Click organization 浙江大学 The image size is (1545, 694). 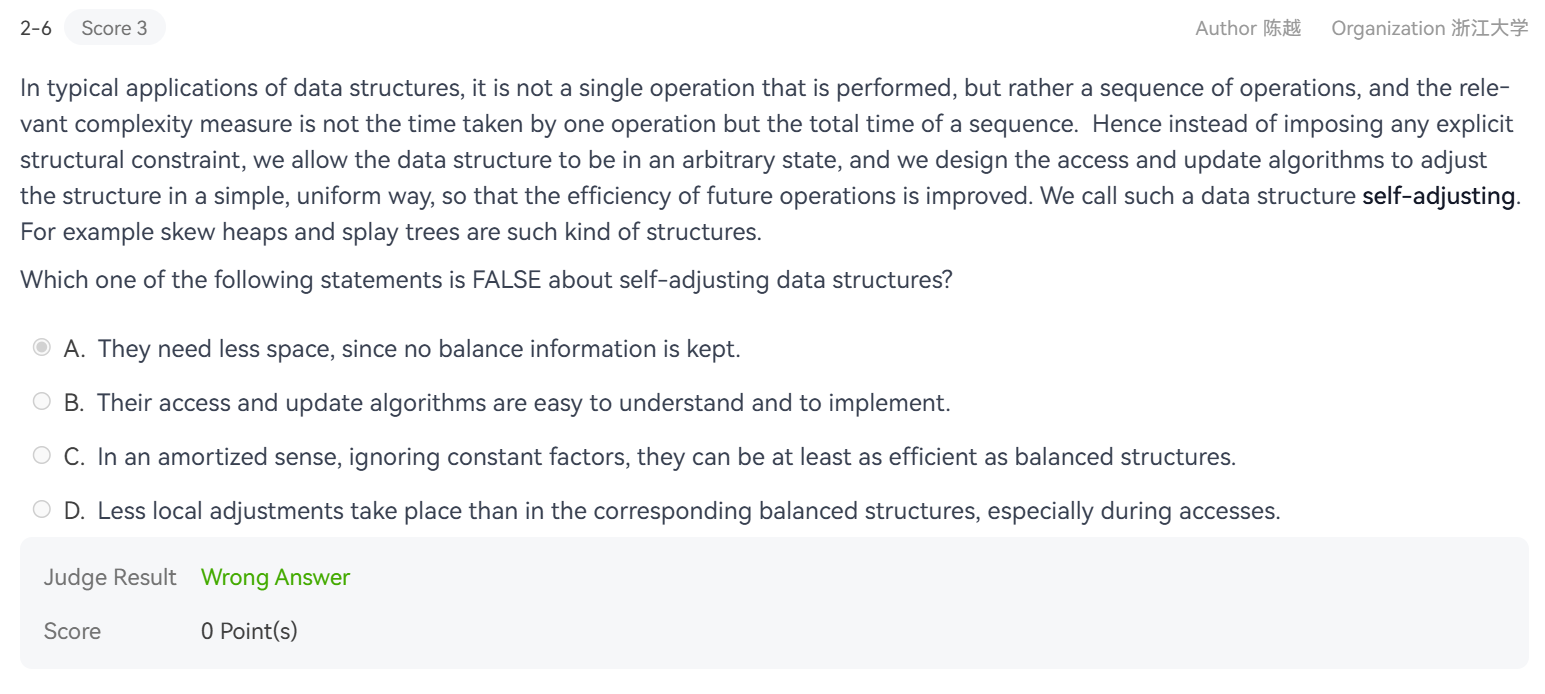(1489, 28)
